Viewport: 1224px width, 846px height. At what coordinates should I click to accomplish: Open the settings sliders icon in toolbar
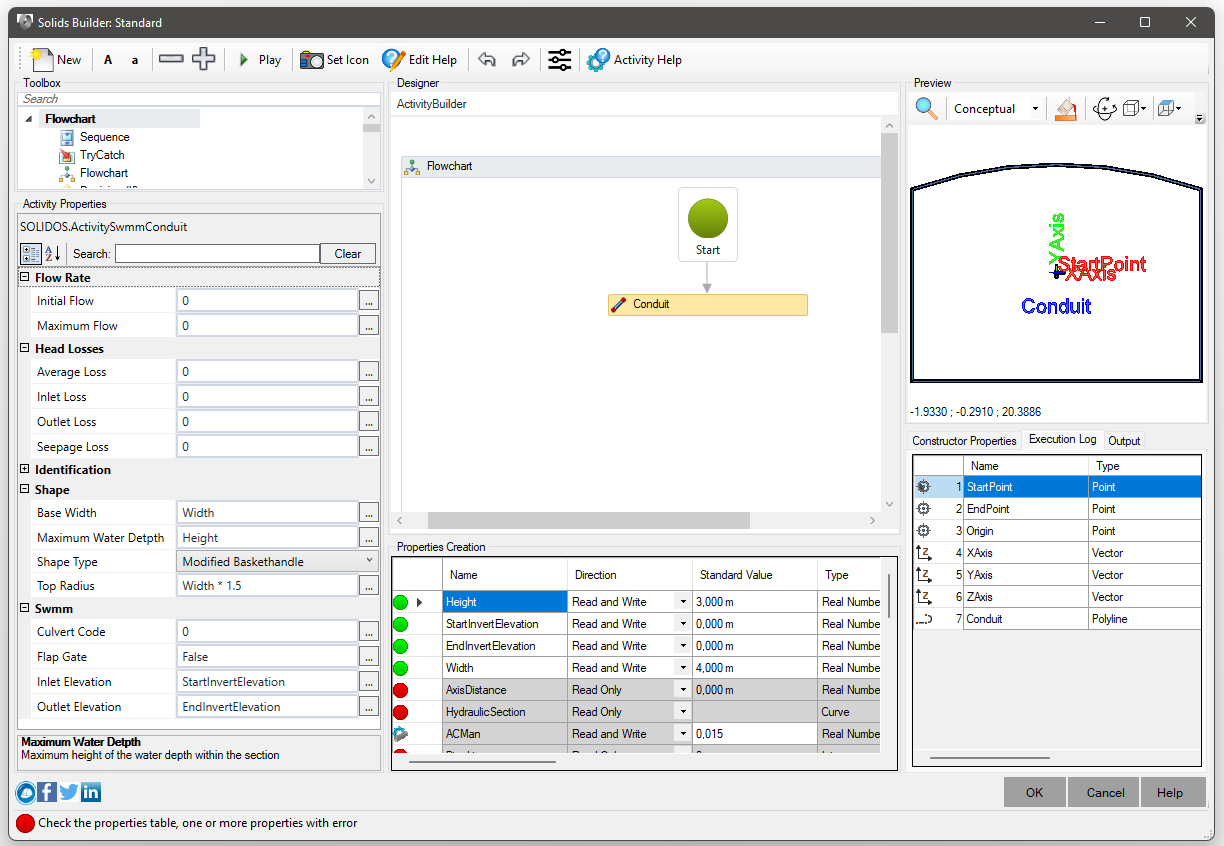[560, 60]
